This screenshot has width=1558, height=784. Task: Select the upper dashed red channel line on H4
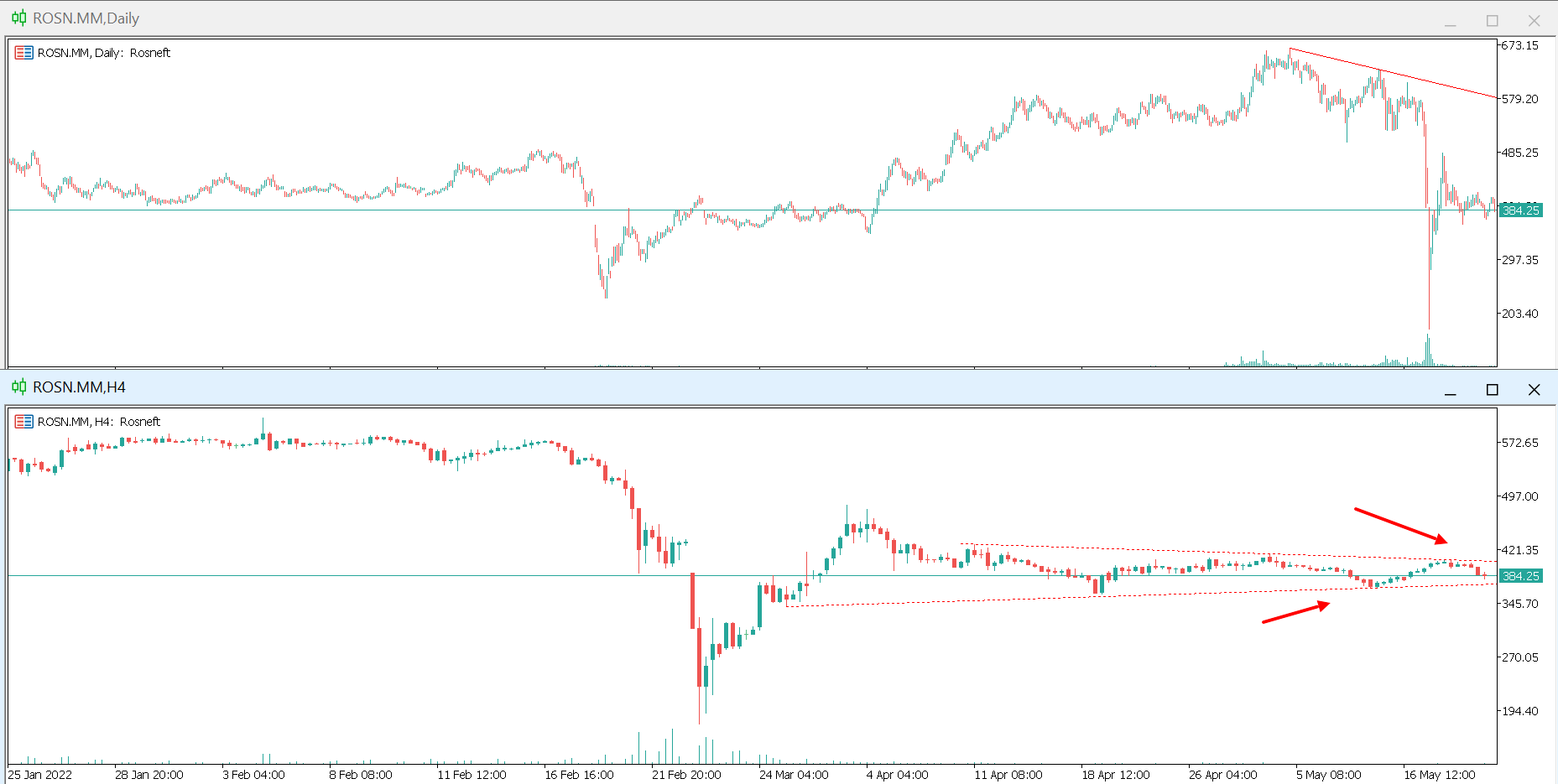pyautogui.click(x=1227, y=552)
